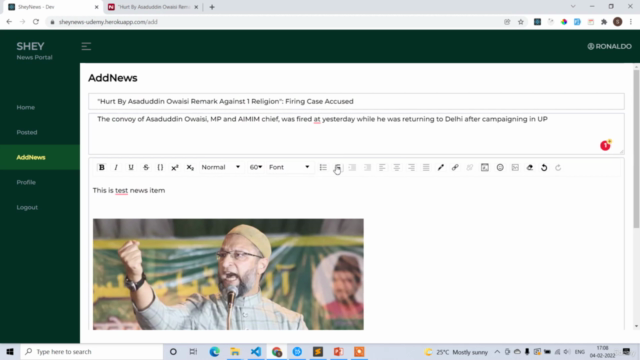Click the embedded Owaisi image
Image resolution: width=640 pixels, height=360 pixels.
[x=228, y=274]
